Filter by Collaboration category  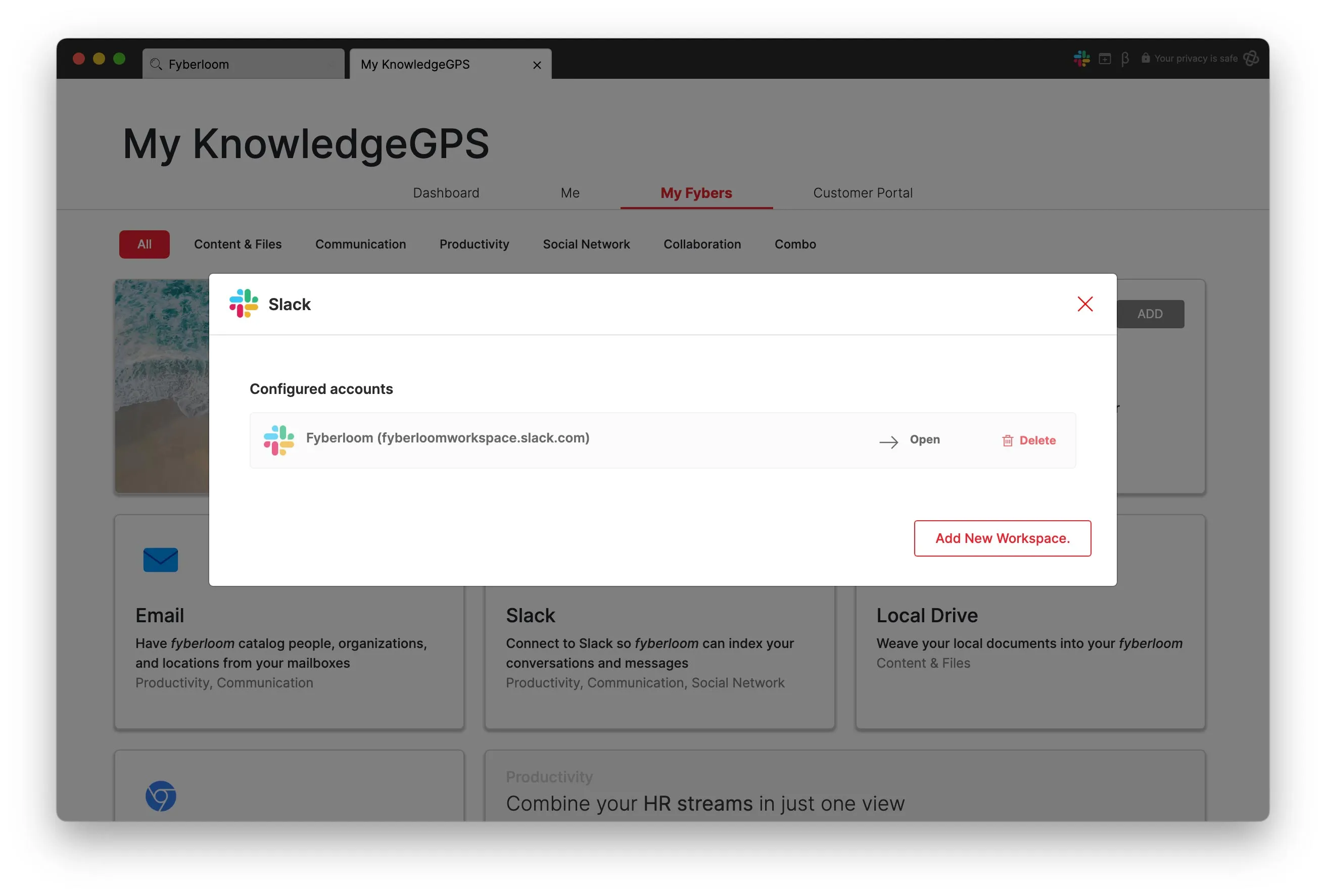click(x=702, y=244)
